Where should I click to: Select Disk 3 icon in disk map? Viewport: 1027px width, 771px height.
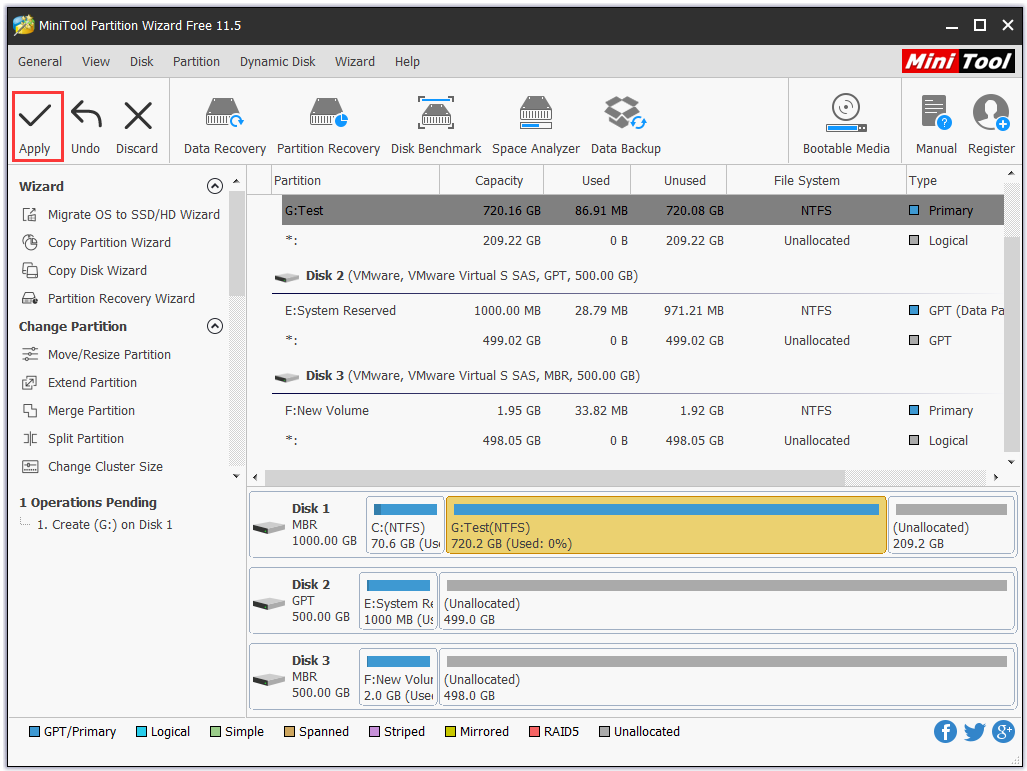pos(269,679)
